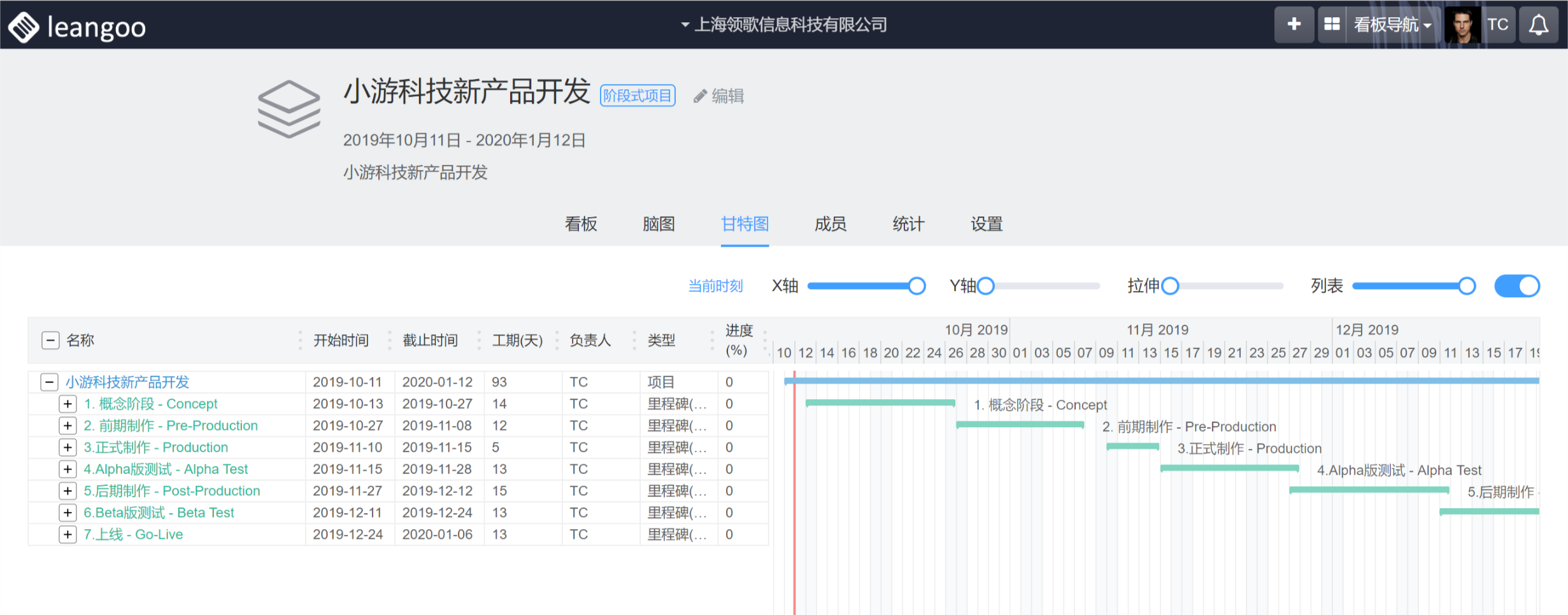Screen dimensions: 1568x615
Task: Click the Beta Test Gantt bar
Action: click(x=1489, y=511)
